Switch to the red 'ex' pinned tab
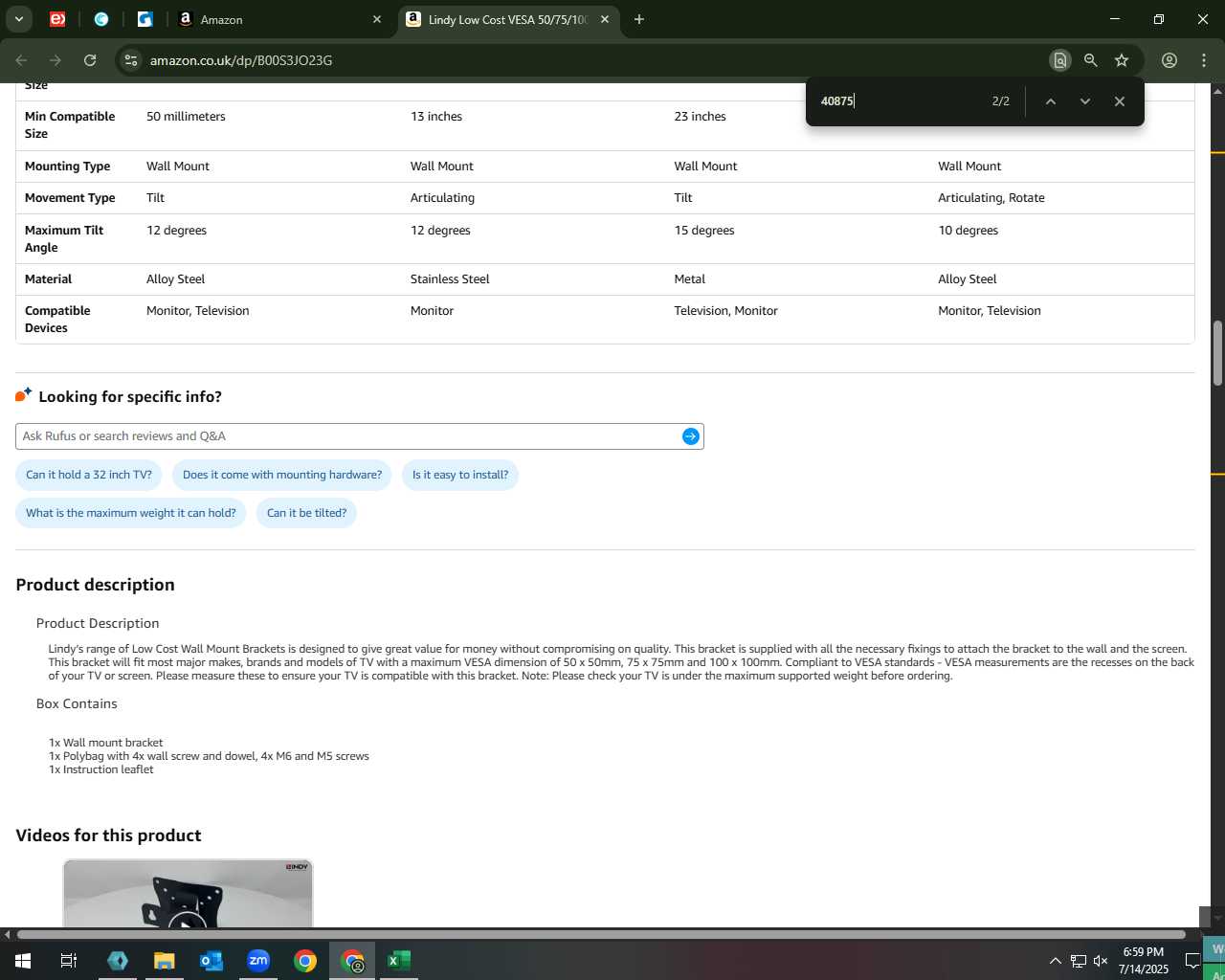Viewport: 1225px width, 980px height. coord(57,19)
